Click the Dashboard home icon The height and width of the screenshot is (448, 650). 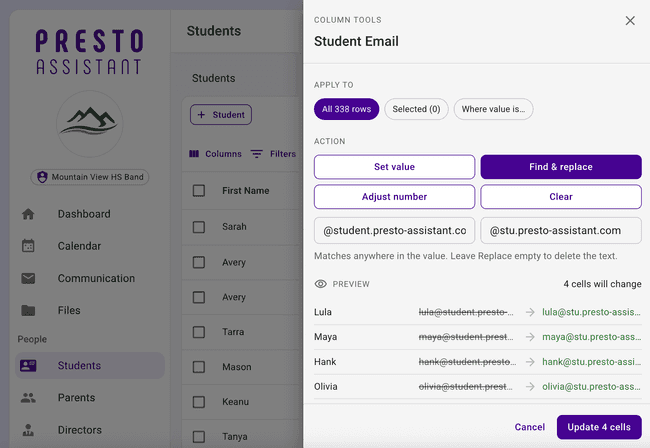click(28, 214)
